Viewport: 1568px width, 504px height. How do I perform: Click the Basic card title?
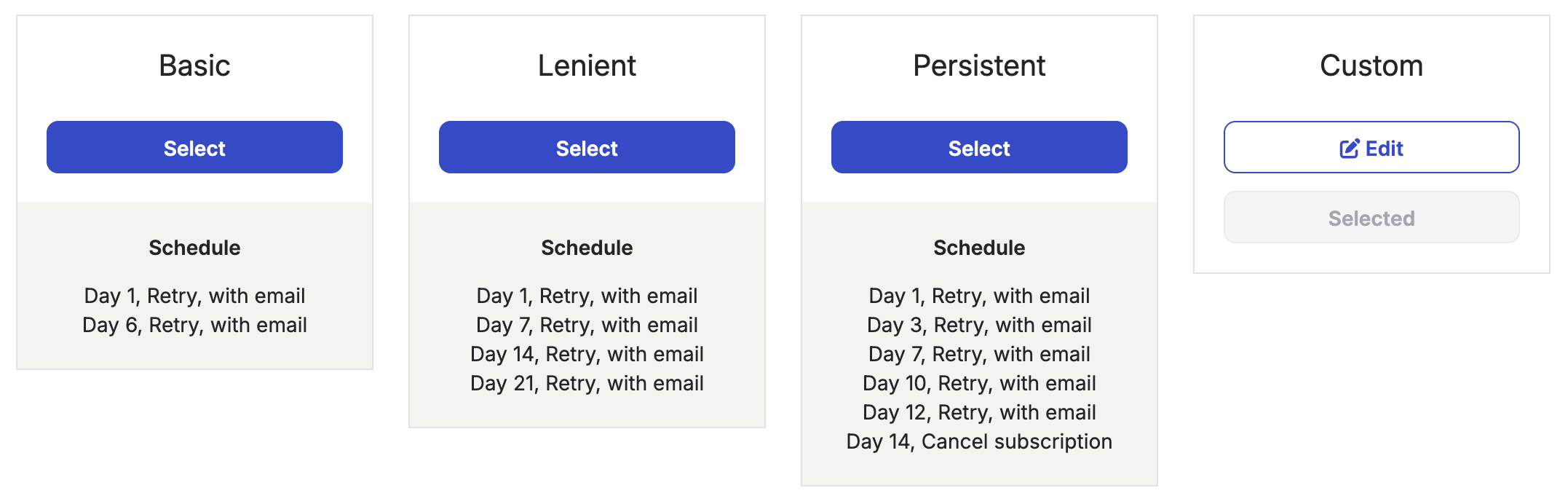point(194,66)
